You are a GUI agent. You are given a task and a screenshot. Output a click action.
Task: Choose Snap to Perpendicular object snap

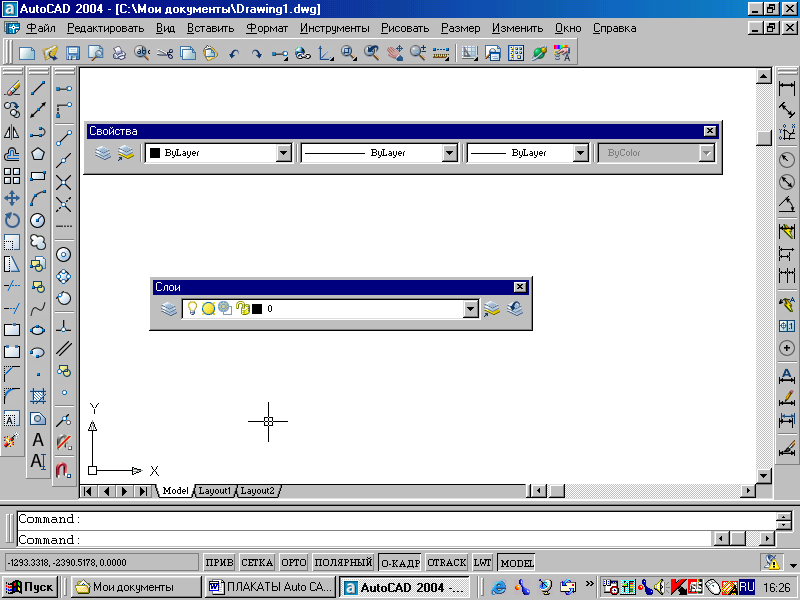[x=64, y=327]
